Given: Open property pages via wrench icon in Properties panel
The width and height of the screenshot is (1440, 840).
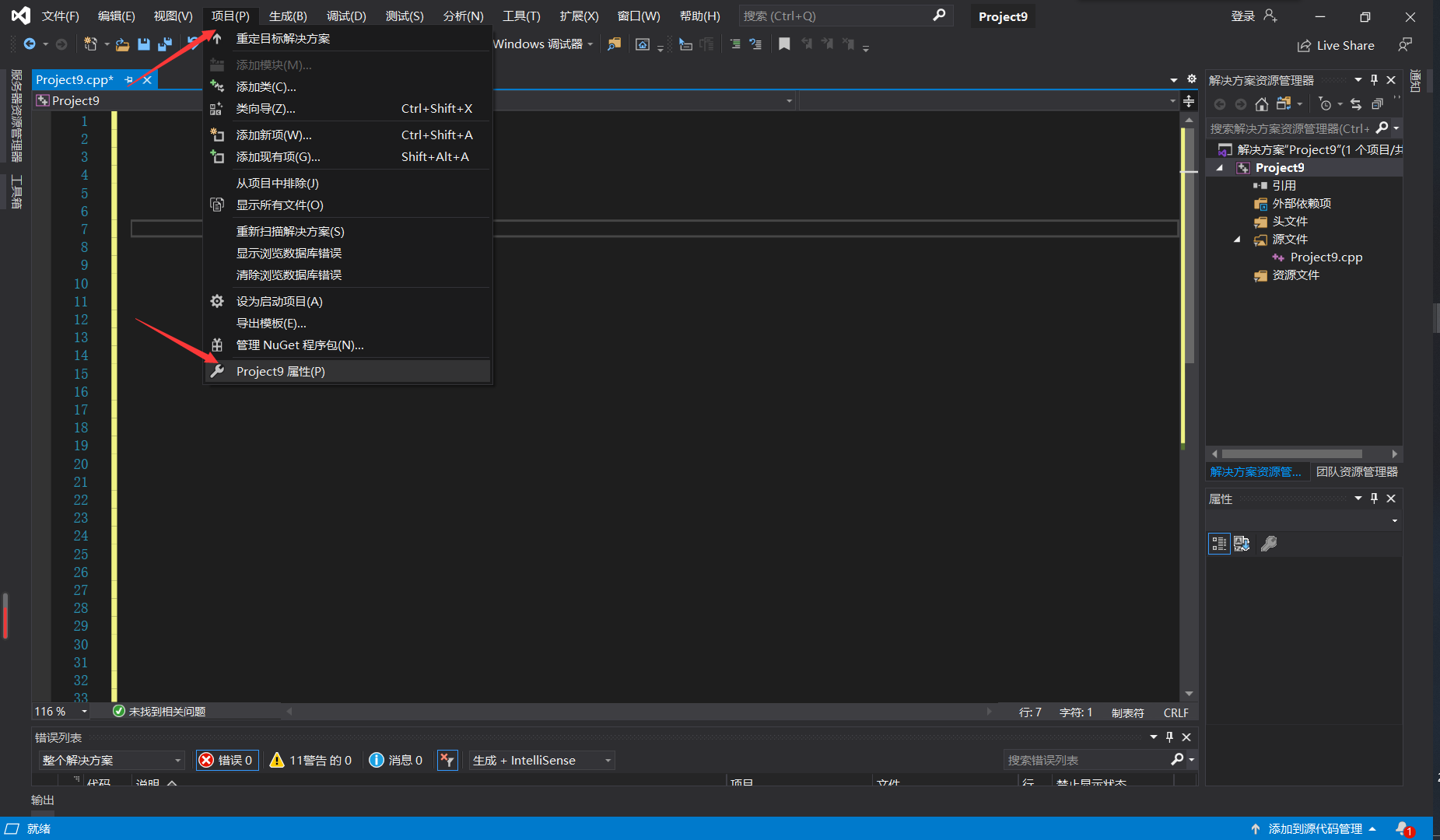Looking at the screenshot, I should click(1270, 544).
